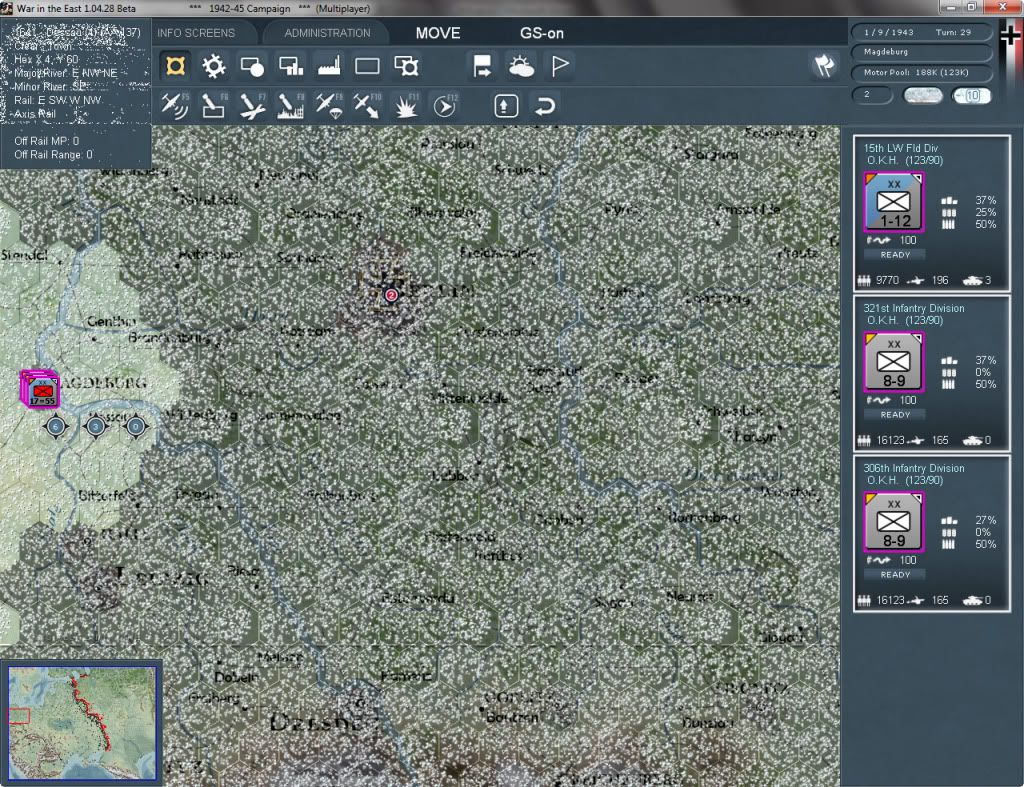
Task: Select the 321st Infantry Division counter
Action: pos(893,362)
